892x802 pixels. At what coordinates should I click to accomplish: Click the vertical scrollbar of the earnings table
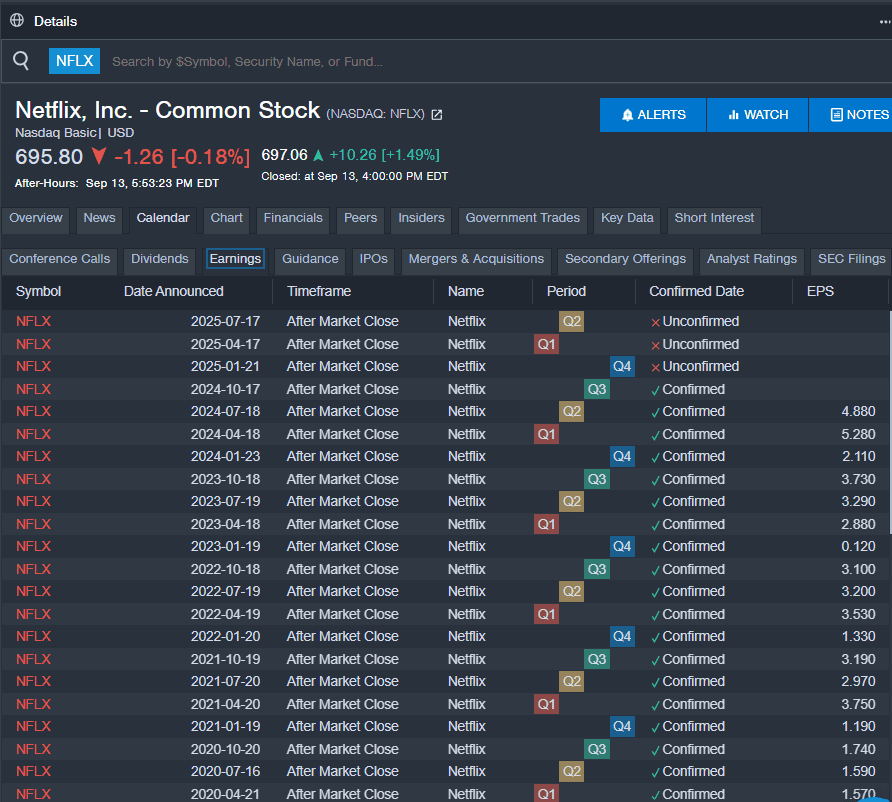click(890, 422)
